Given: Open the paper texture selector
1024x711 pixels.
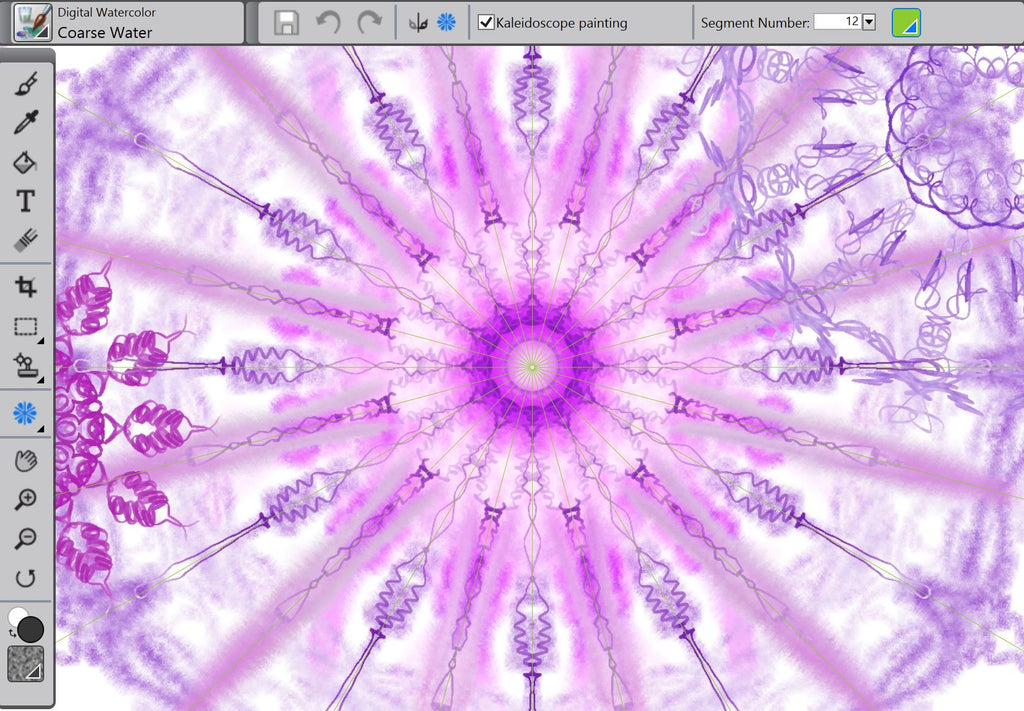Looking at the screenshot, I should pos(26,663).
